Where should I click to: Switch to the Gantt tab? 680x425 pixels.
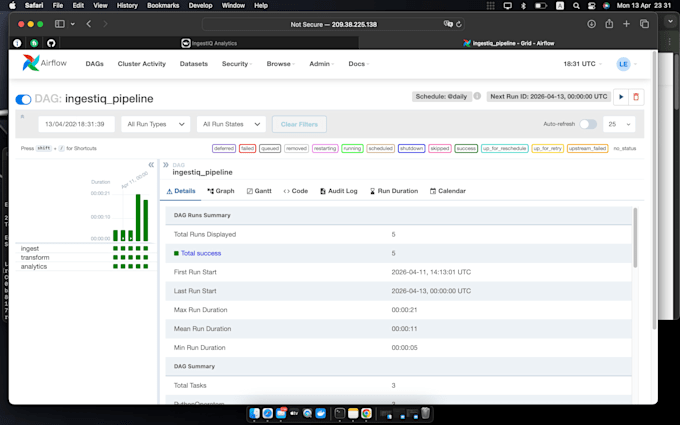(x=259, y=191)
